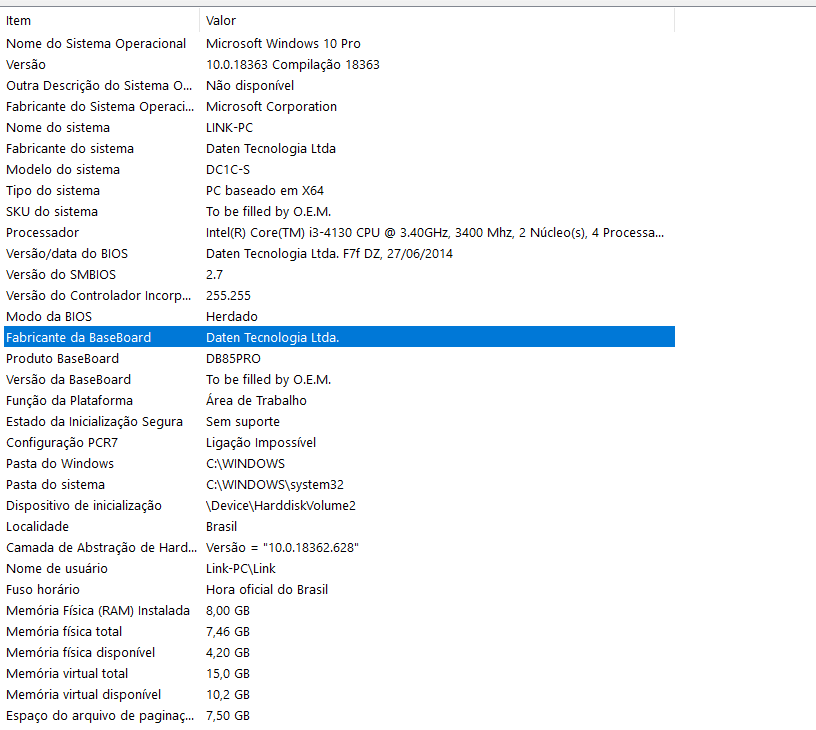816x730 pixels.
Task: Select the Fabricante do Sistema Operacional row
Action: click(x=339, y=107)
